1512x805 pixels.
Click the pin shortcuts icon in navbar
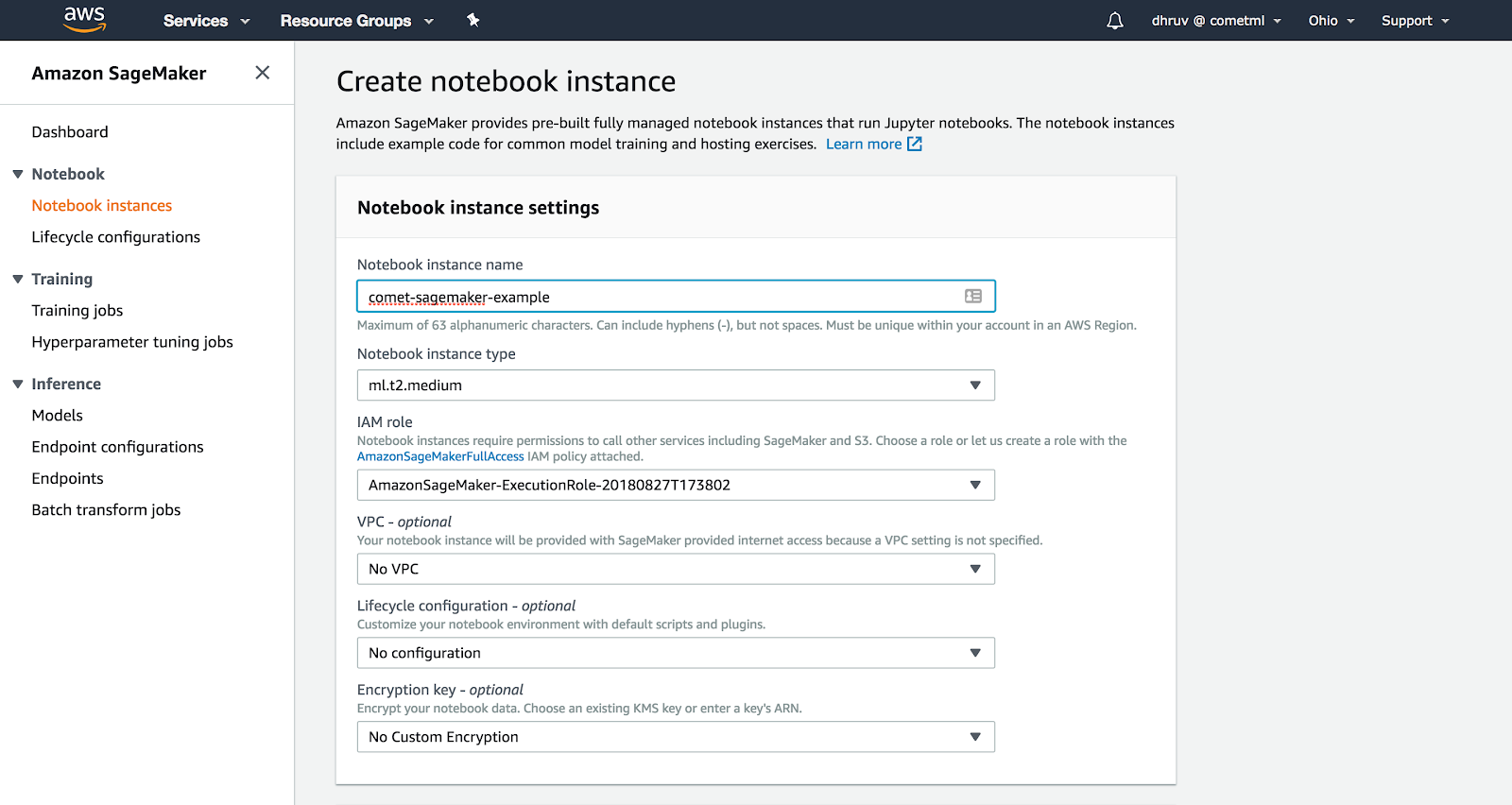click(473, 20)
